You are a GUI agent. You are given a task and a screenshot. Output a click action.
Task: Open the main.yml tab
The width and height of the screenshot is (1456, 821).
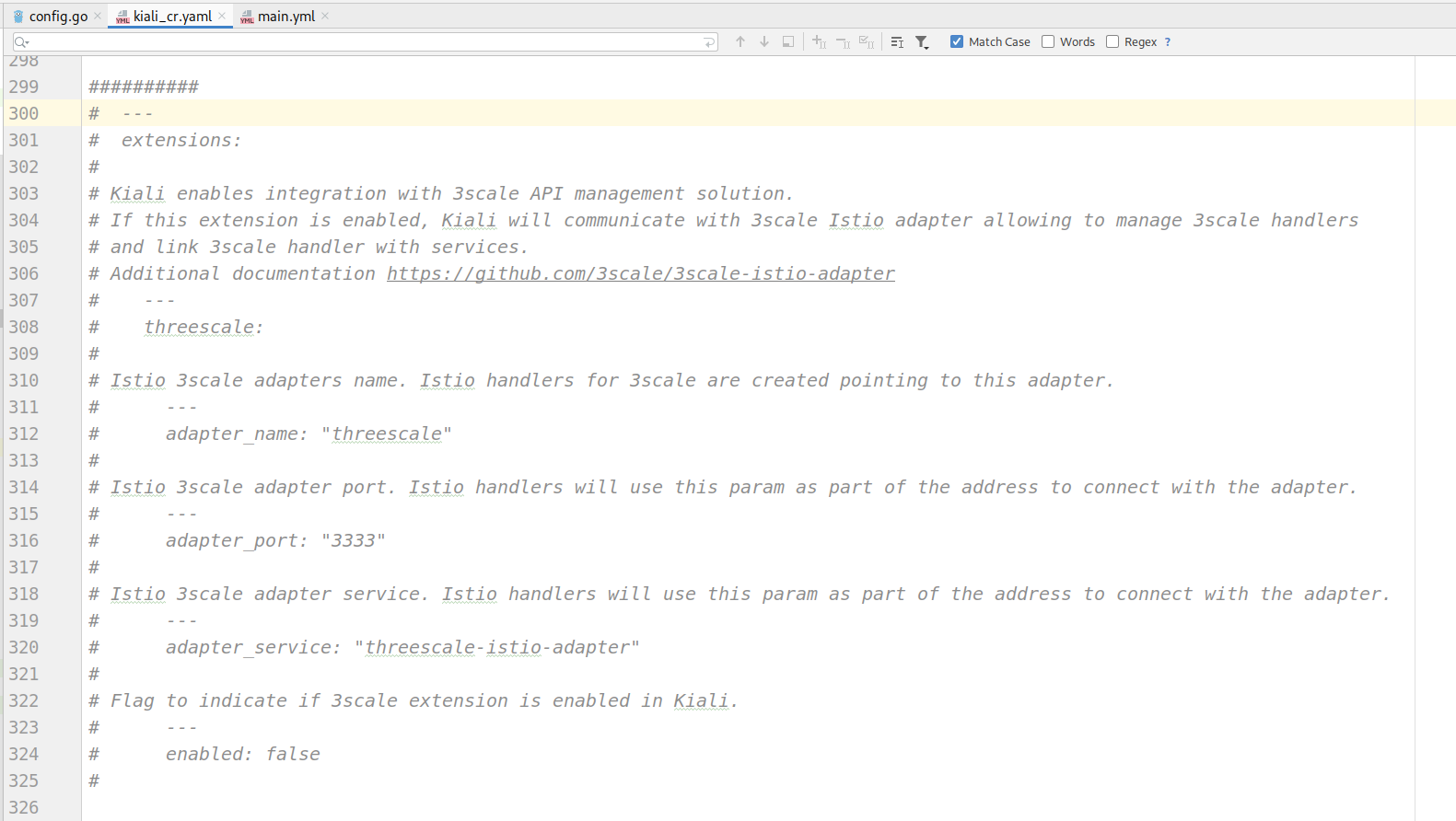285,16
